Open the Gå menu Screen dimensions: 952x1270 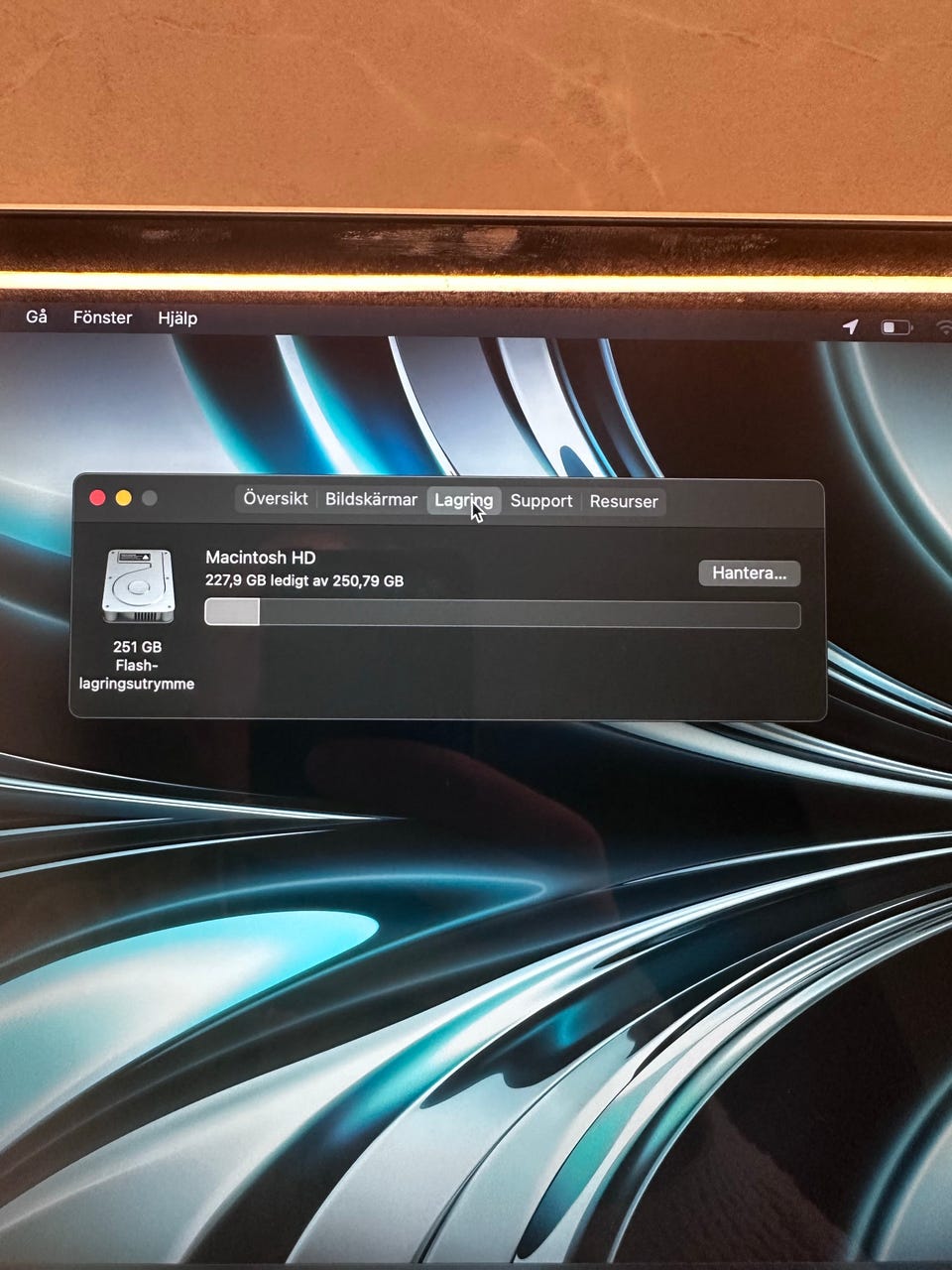coord(37,317)
